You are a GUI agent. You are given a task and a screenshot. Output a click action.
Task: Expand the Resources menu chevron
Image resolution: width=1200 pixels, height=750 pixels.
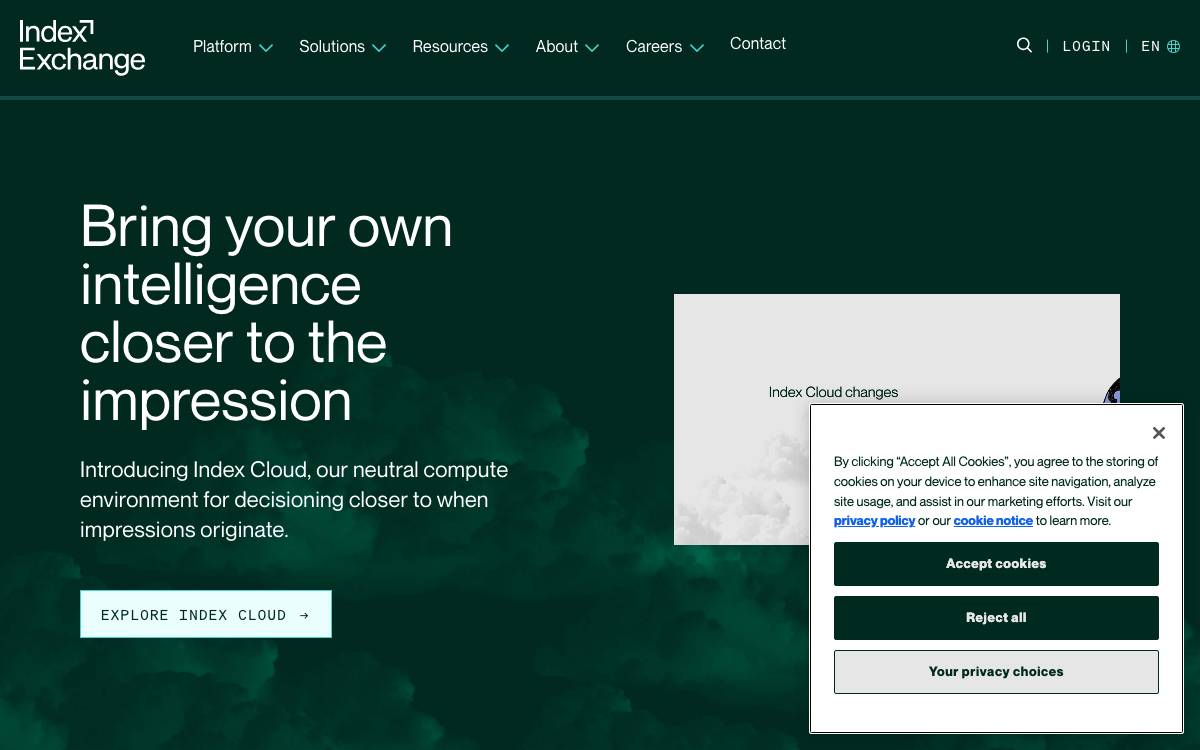(502, 48)
